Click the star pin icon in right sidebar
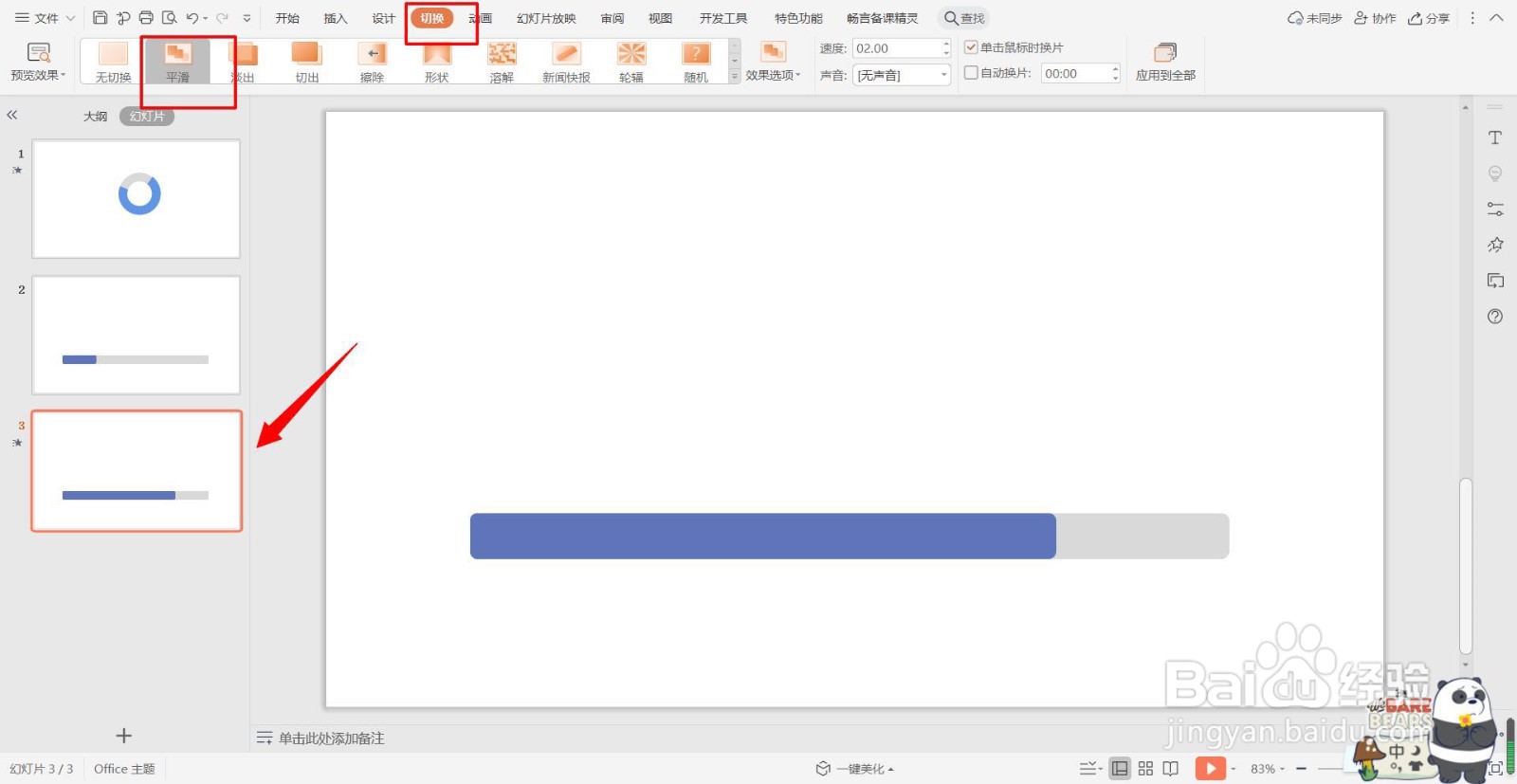Image resolution: width=1517 pixels, height=784 pixels. [x=1495, y=245]
